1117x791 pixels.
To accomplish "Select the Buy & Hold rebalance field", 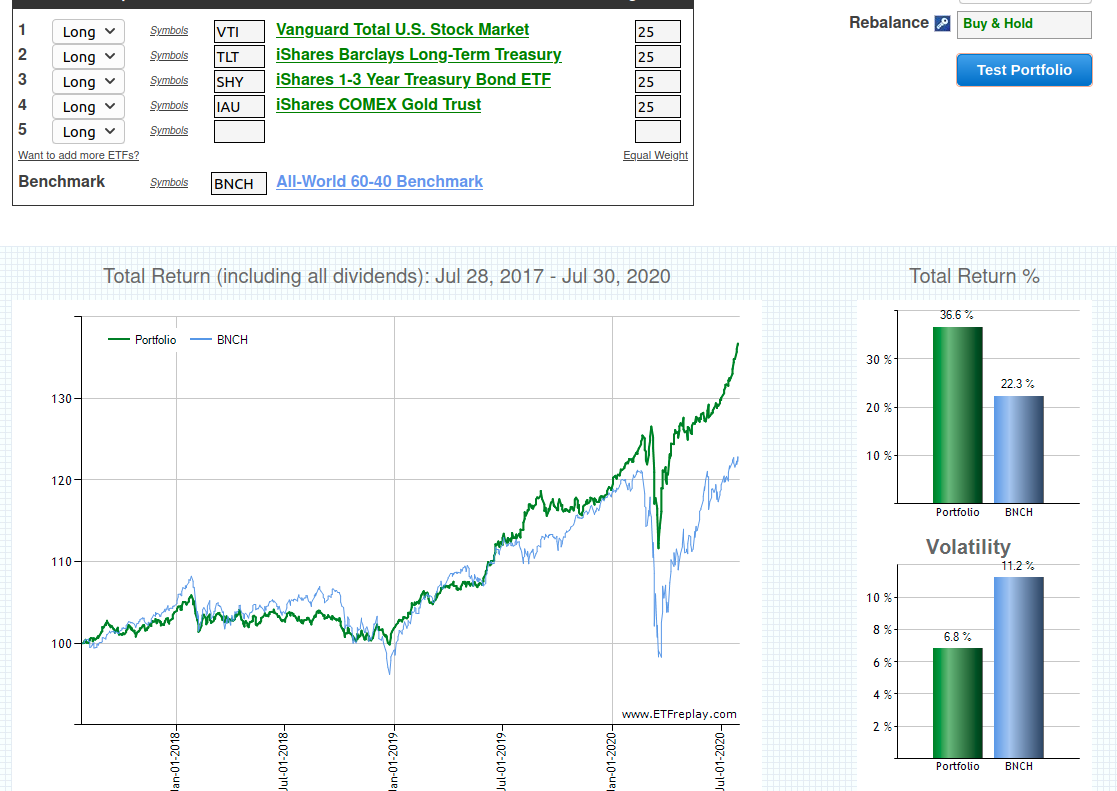I will [1024, 24].
